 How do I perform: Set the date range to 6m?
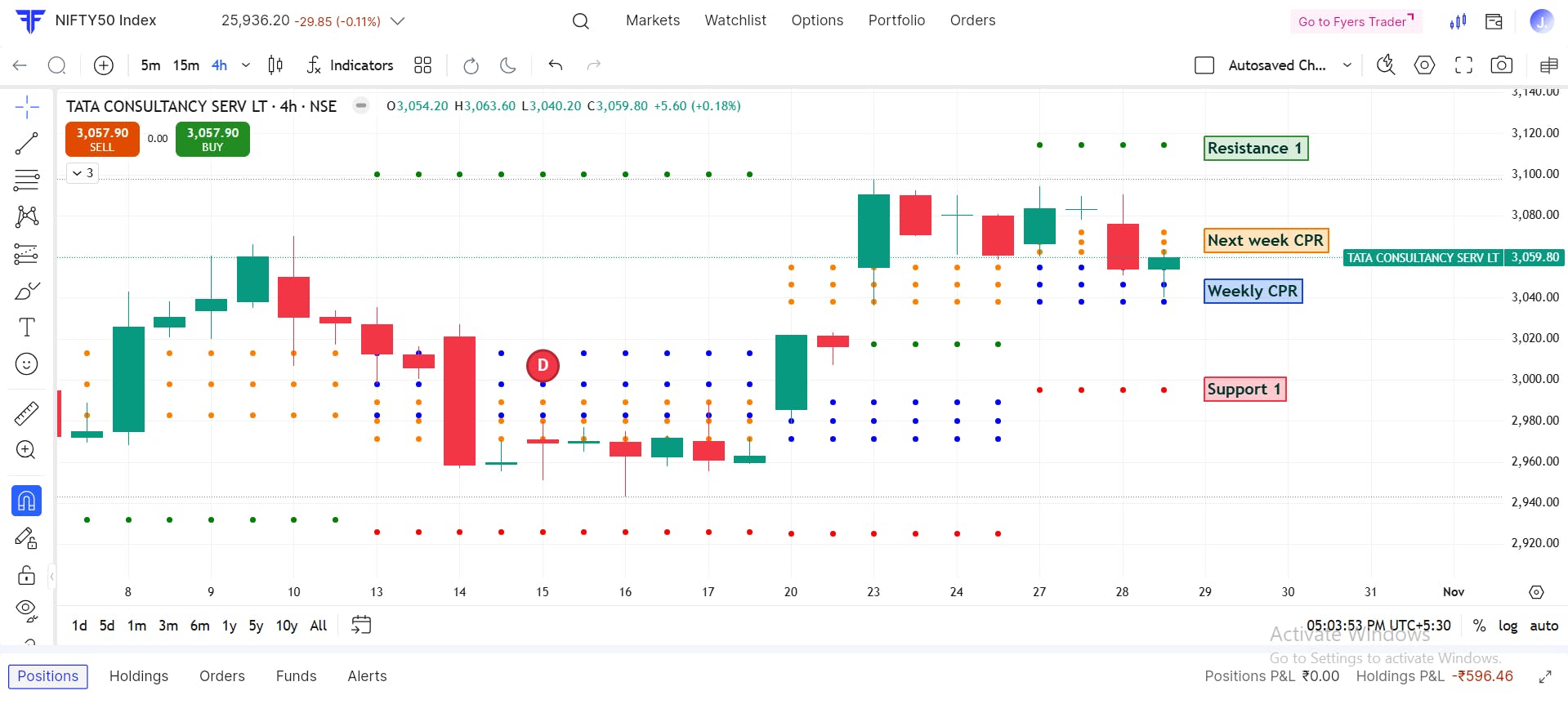pos(199,626)
